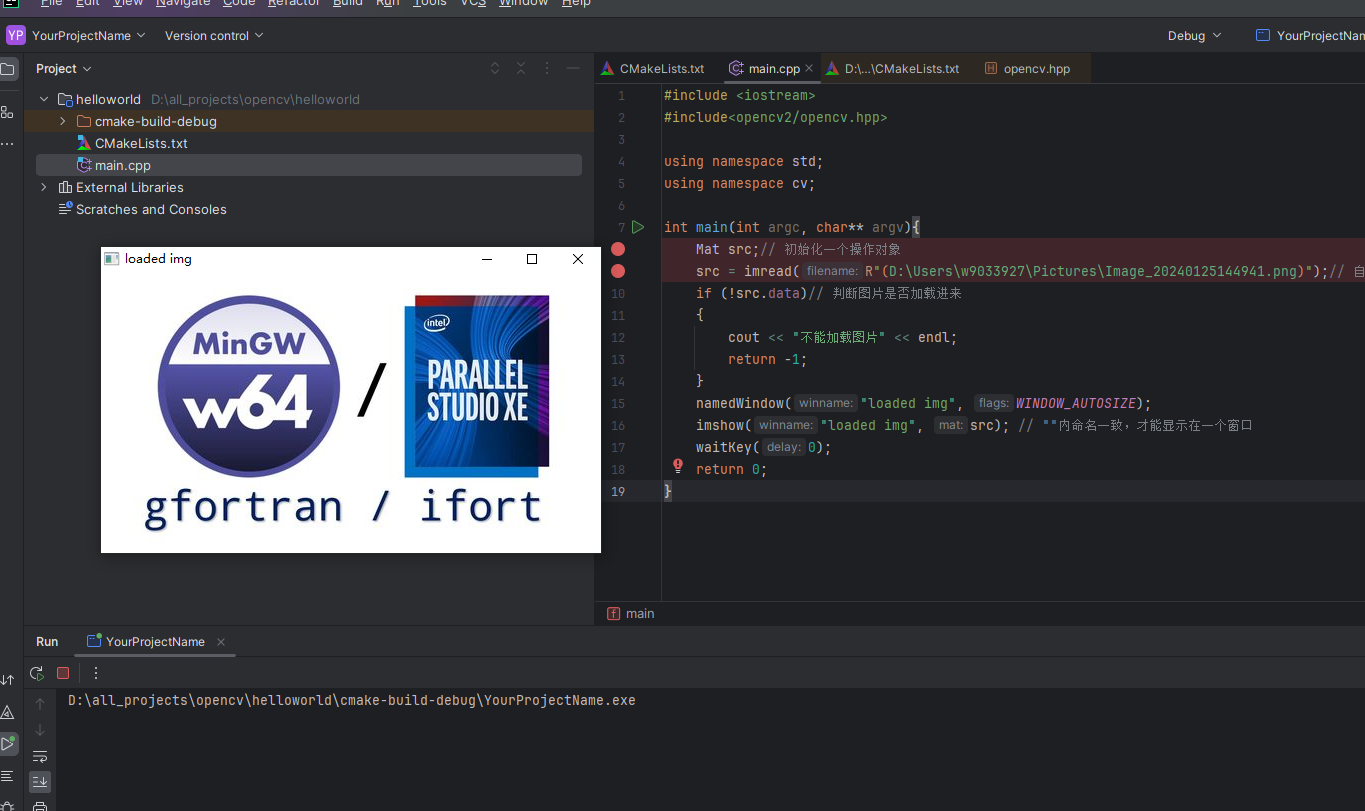Click the green run gutter arrow beside main
Image resolution: width=1365 pixels, height=811 pixels.
(638, 227)
